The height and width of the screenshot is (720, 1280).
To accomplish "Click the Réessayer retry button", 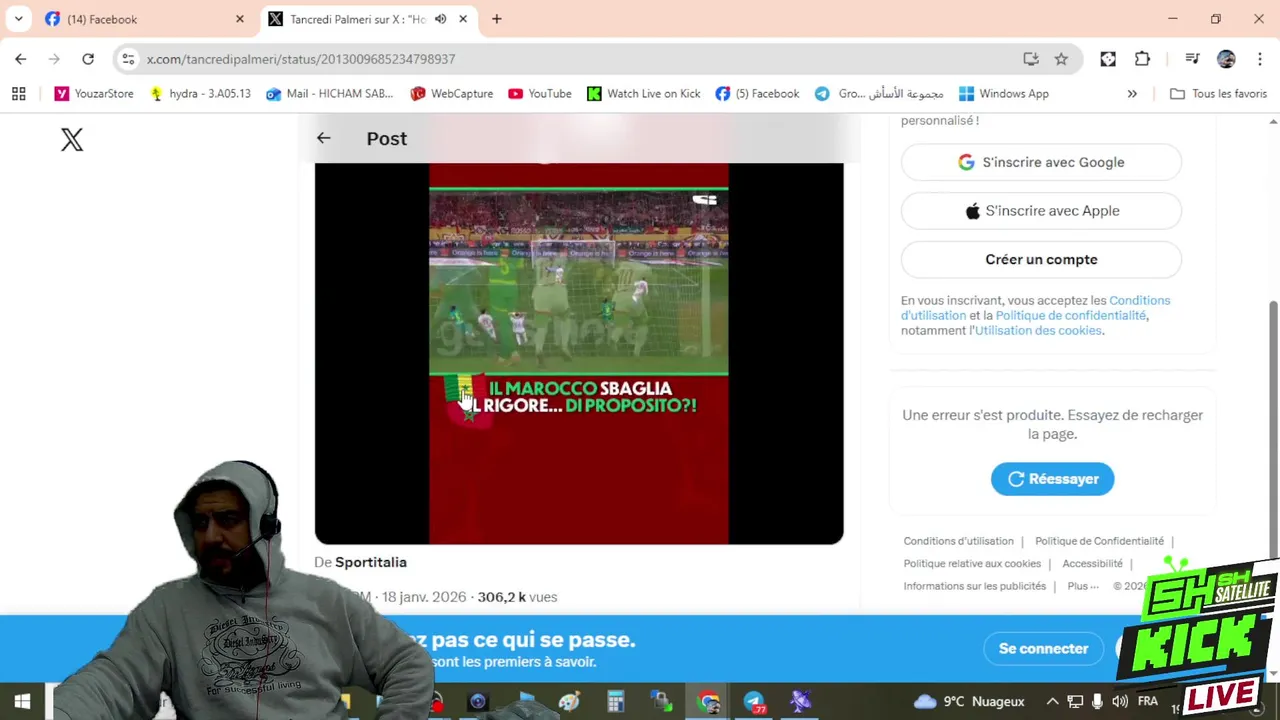I will click(1052, 479).
